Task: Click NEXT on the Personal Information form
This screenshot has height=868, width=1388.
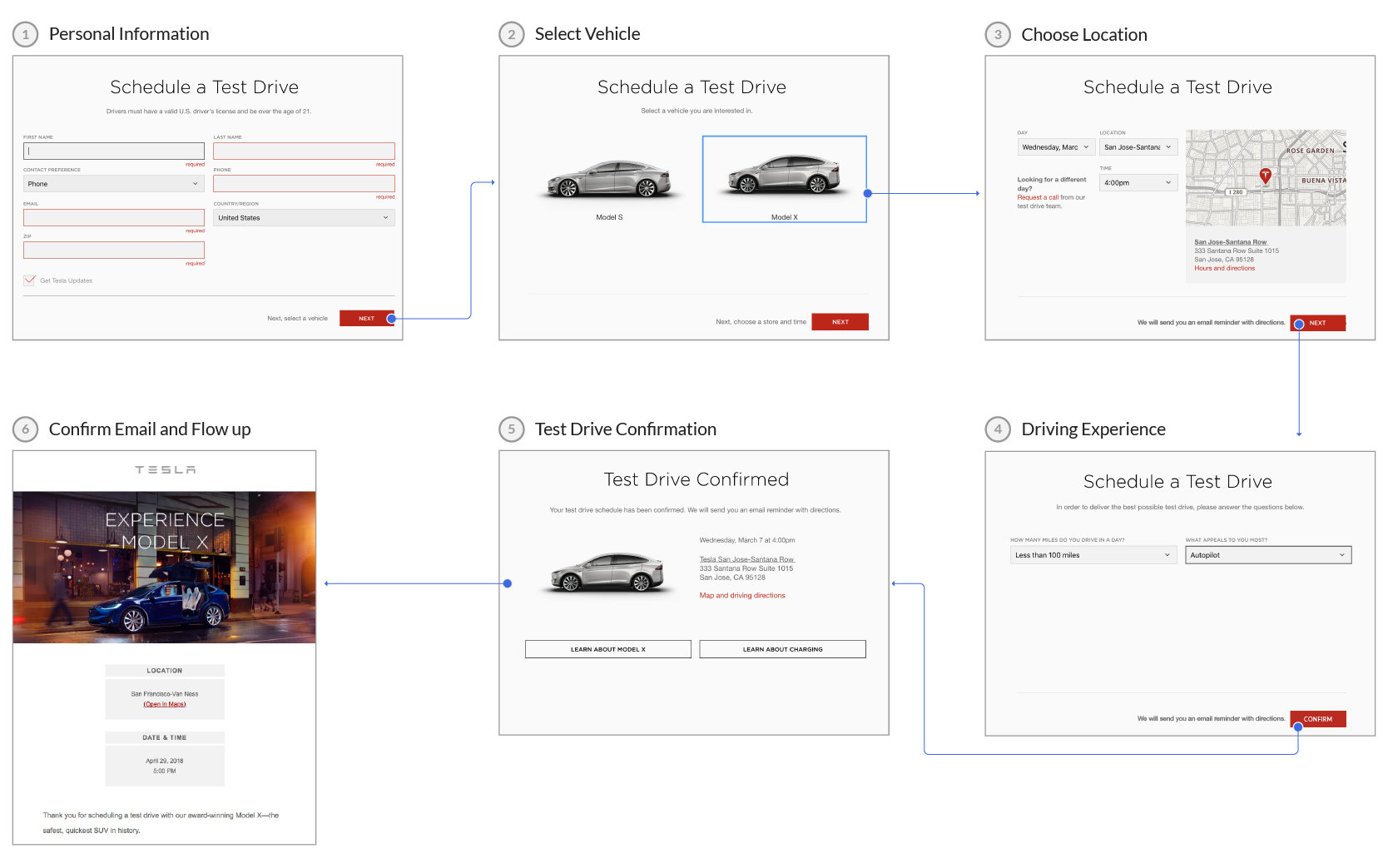Action: coord(367,319)
